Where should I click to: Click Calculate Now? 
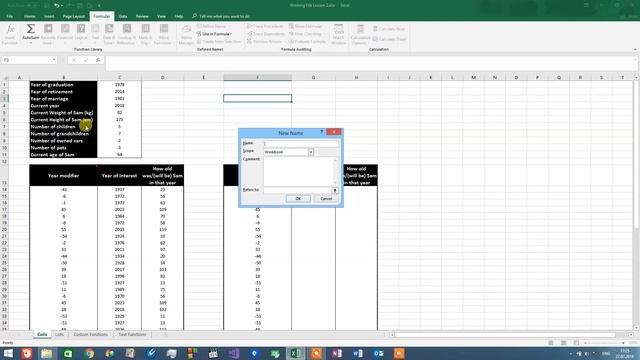[x=389, y=29]
